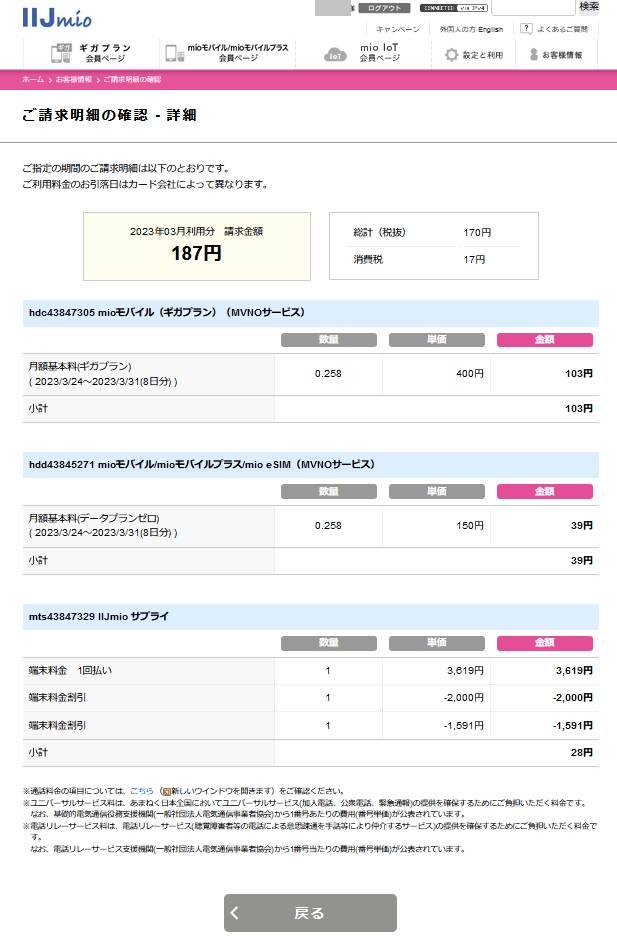Click the 設定と利用 gear icon
This screenshot has height=941, width=617.
pyautogui.click(x=452, y=54)
